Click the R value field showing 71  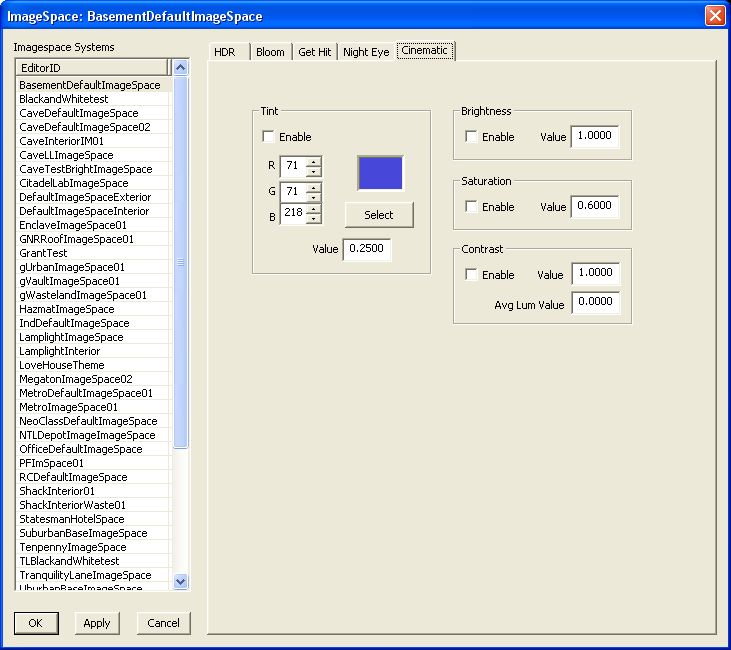(293, 166)
